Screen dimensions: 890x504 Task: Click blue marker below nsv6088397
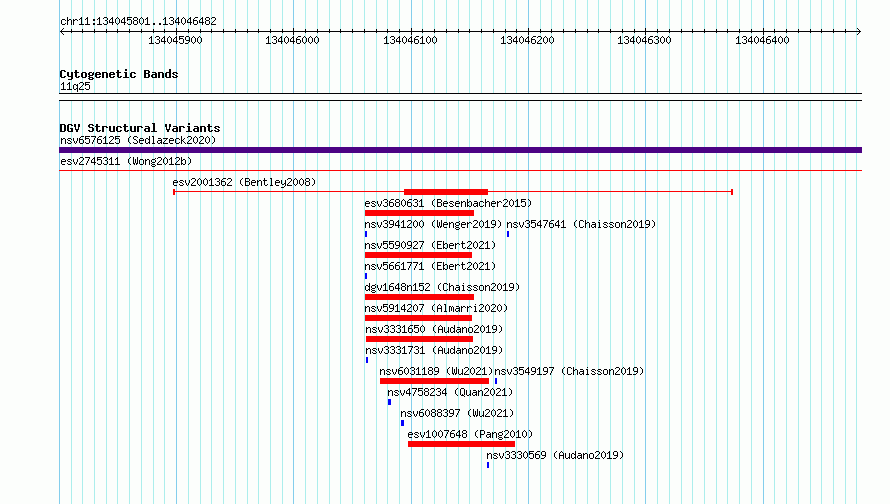point(402,423)
